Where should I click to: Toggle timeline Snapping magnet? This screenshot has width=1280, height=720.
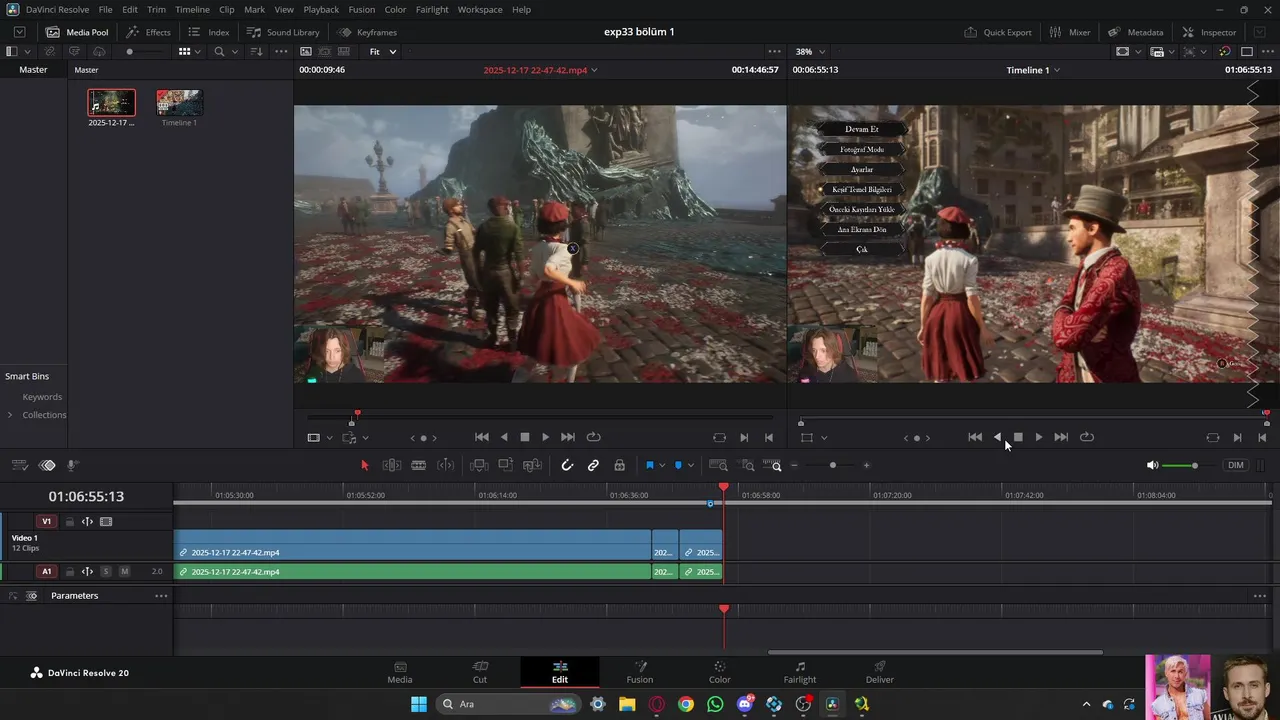(567, 465)
